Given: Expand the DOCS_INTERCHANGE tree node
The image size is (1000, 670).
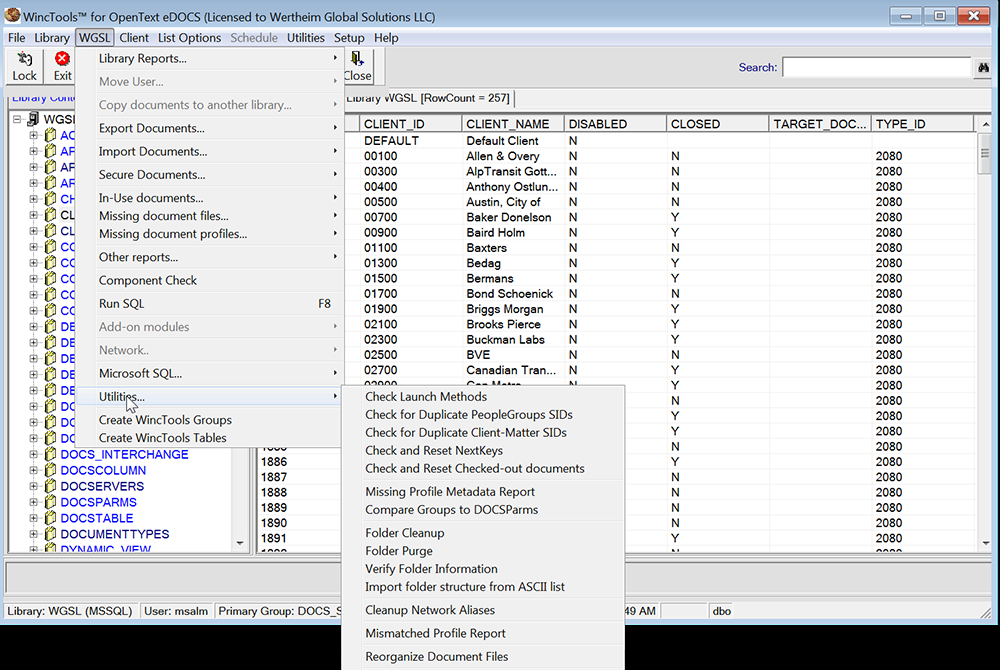Looking at the screenshot, I should click(34, 454).
